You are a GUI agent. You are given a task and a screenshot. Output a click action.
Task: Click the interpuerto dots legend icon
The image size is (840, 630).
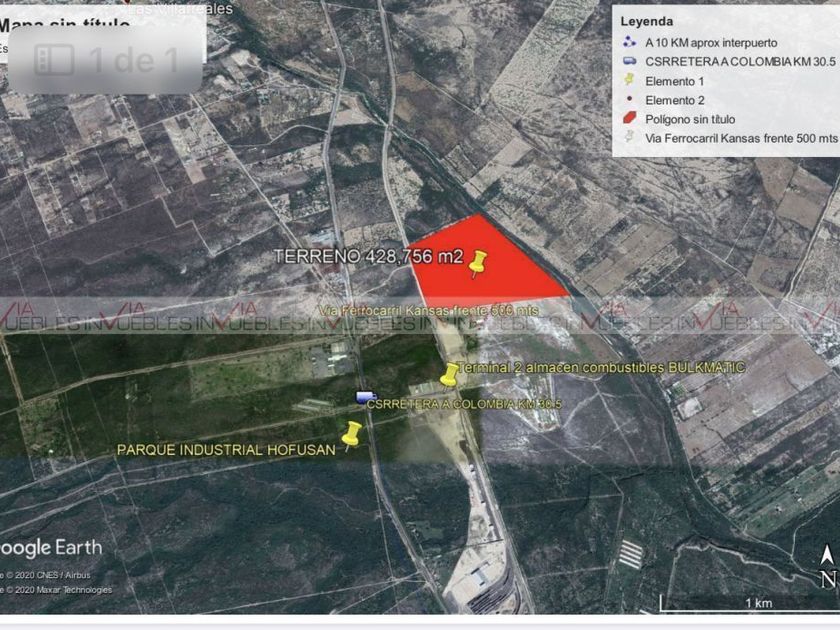pos(629,42)
